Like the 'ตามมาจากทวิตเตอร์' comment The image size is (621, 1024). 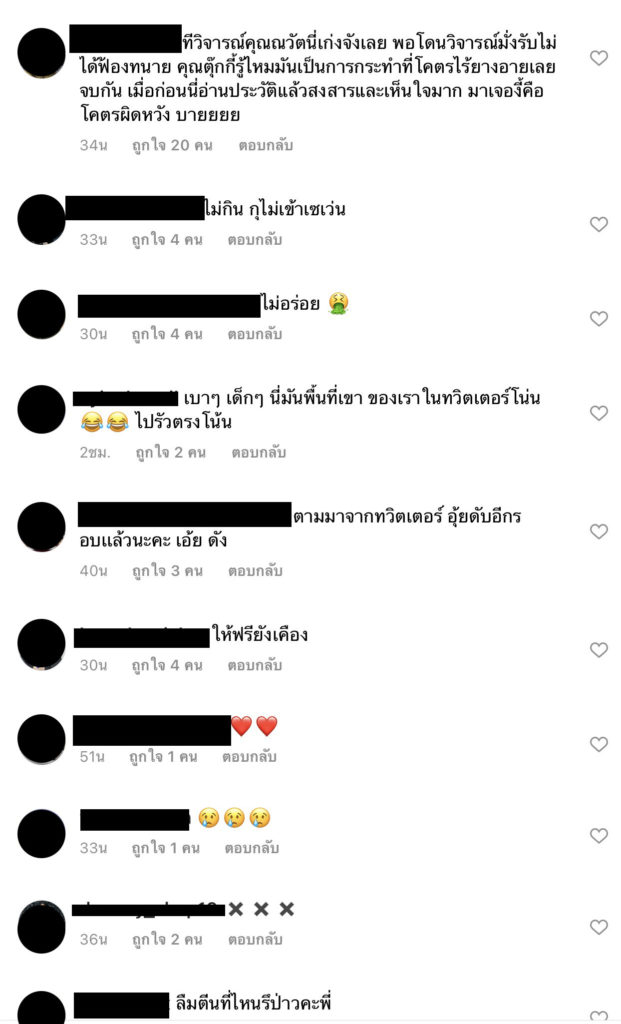pyautogui.click(x=599, y=531)
